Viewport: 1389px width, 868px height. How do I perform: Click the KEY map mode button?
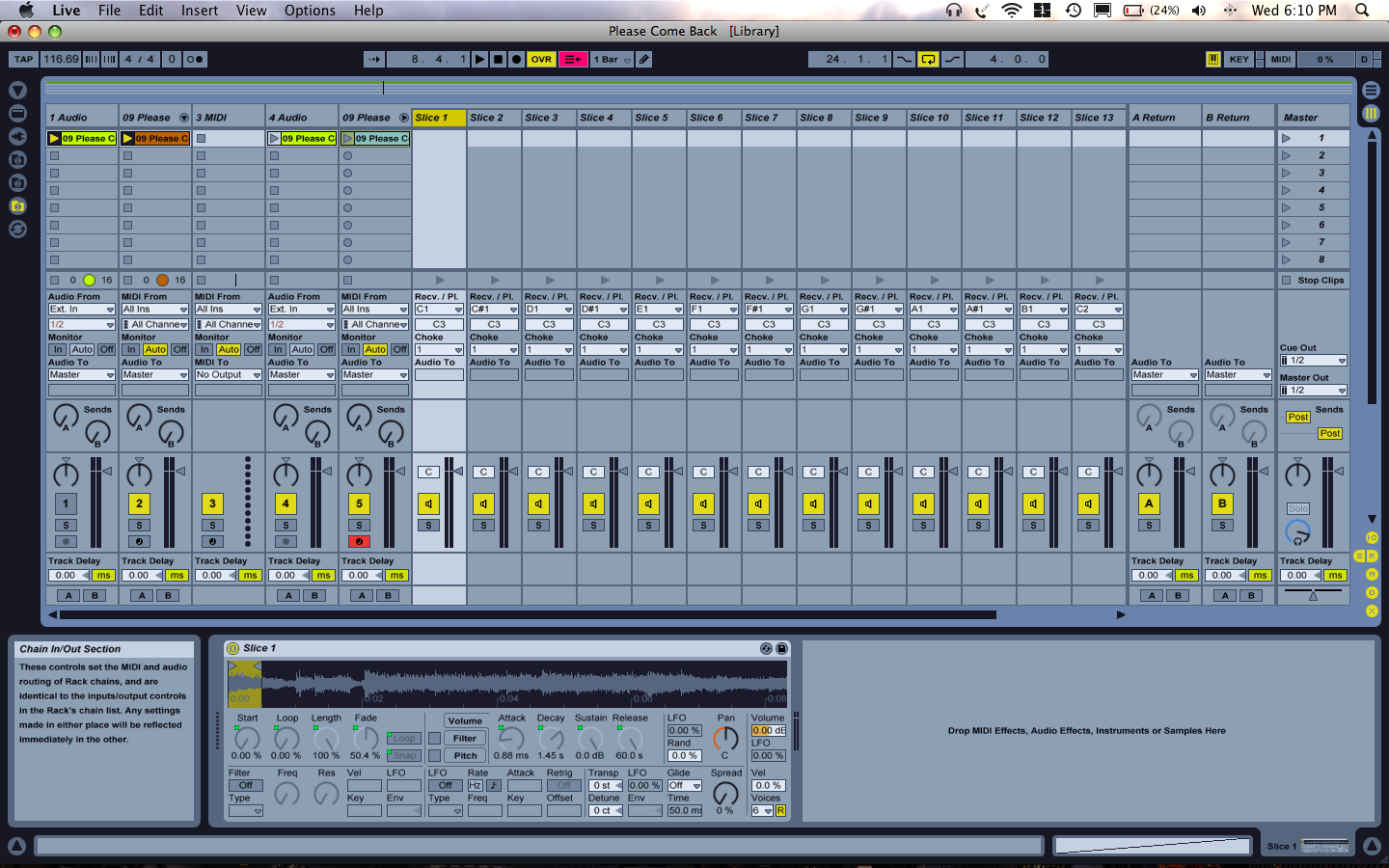[x=1239, y=59]
